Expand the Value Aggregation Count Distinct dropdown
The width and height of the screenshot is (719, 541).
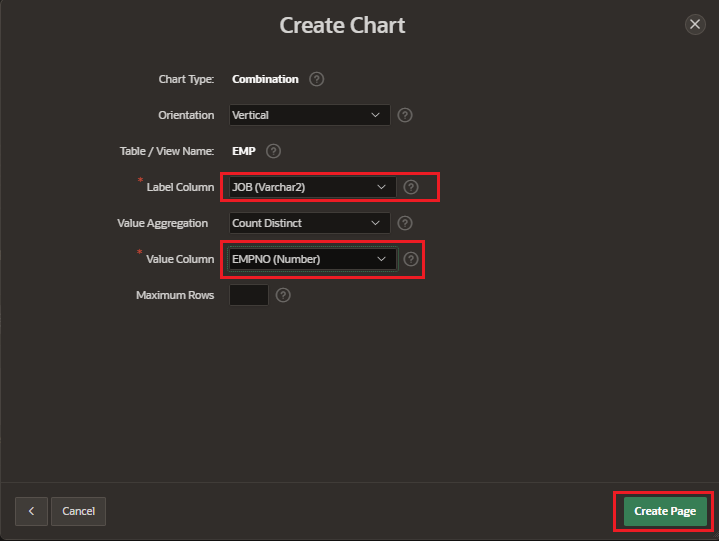click(309, 223)
